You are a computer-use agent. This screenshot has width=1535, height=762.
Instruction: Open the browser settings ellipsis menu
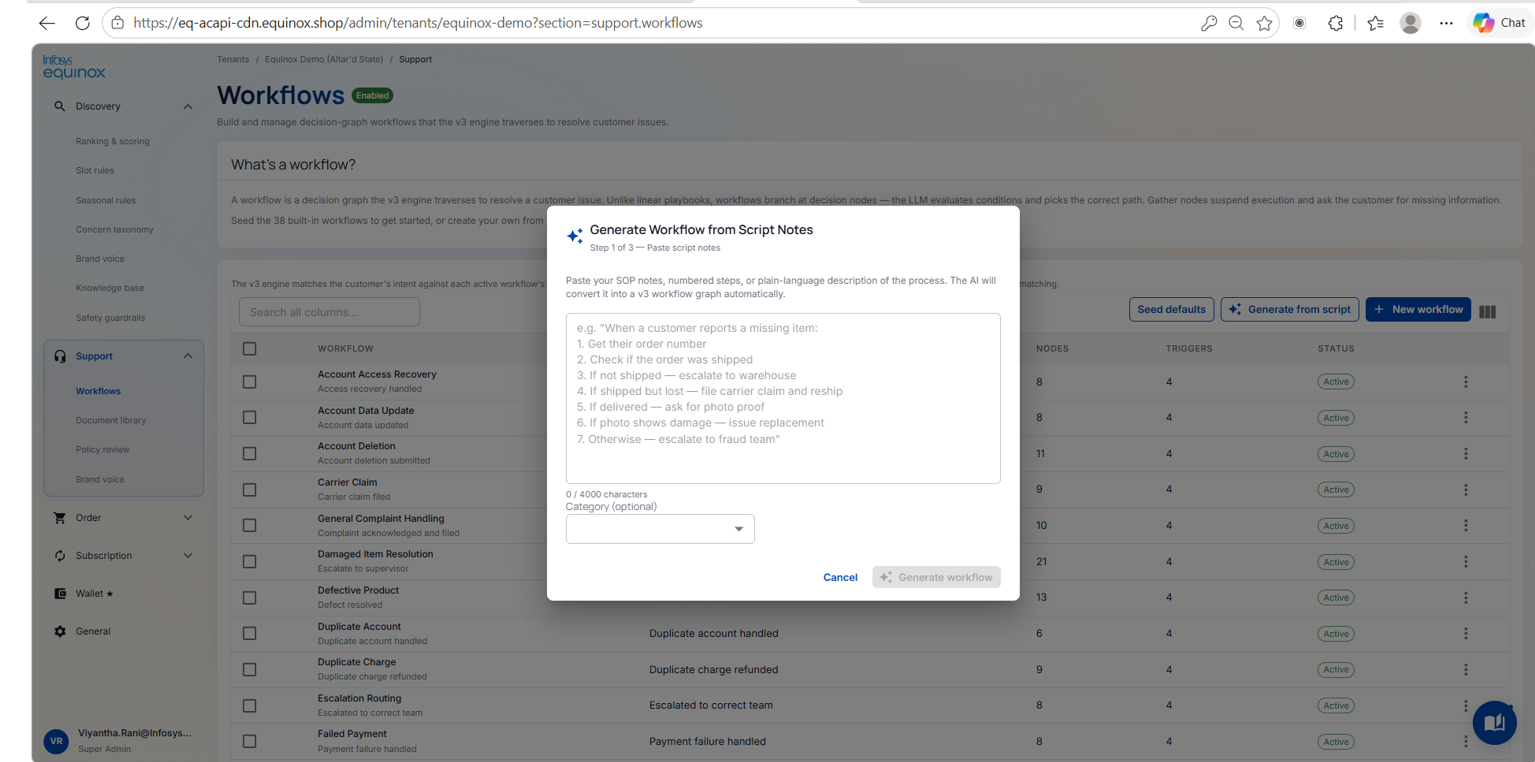pyautogui.click(x=1446, y=23)
